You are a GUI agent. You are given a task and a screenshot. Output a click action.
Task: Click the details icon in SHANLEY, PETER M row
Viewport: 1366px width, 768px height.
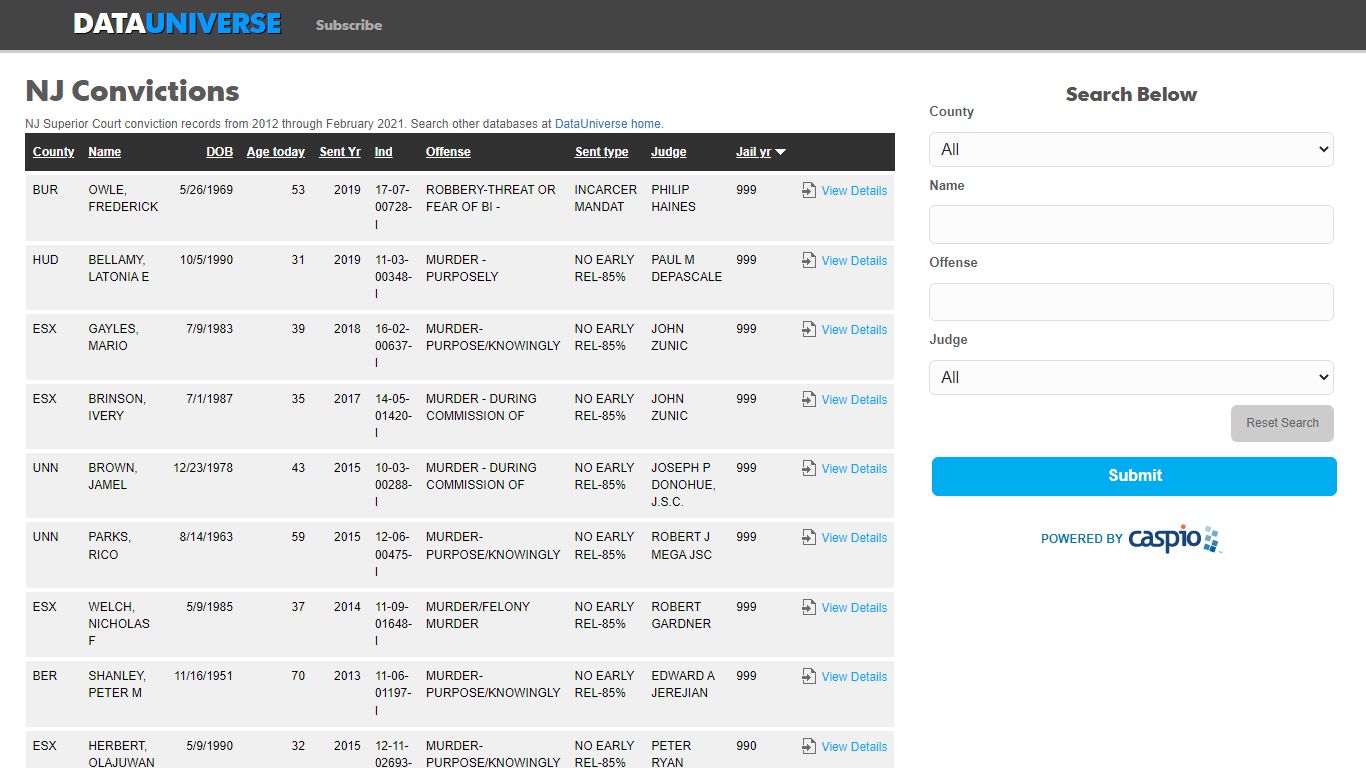click(809, 676)
